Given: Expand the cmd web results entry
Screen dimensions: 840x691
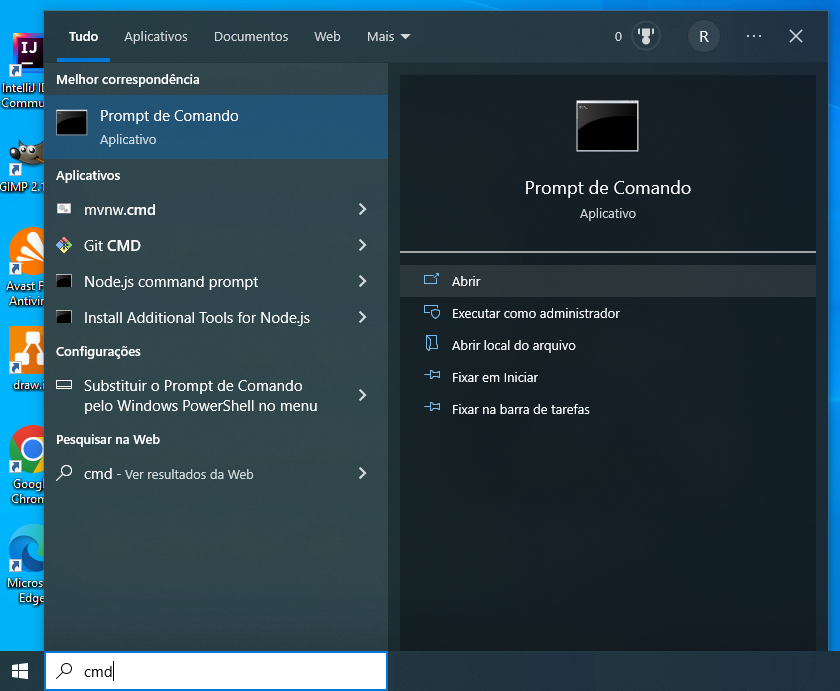Looking at the screenshot, I should point(362,473).
